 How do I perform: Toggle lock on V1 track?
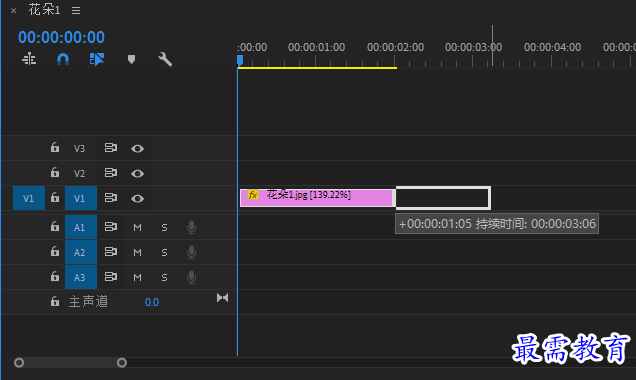55,198
